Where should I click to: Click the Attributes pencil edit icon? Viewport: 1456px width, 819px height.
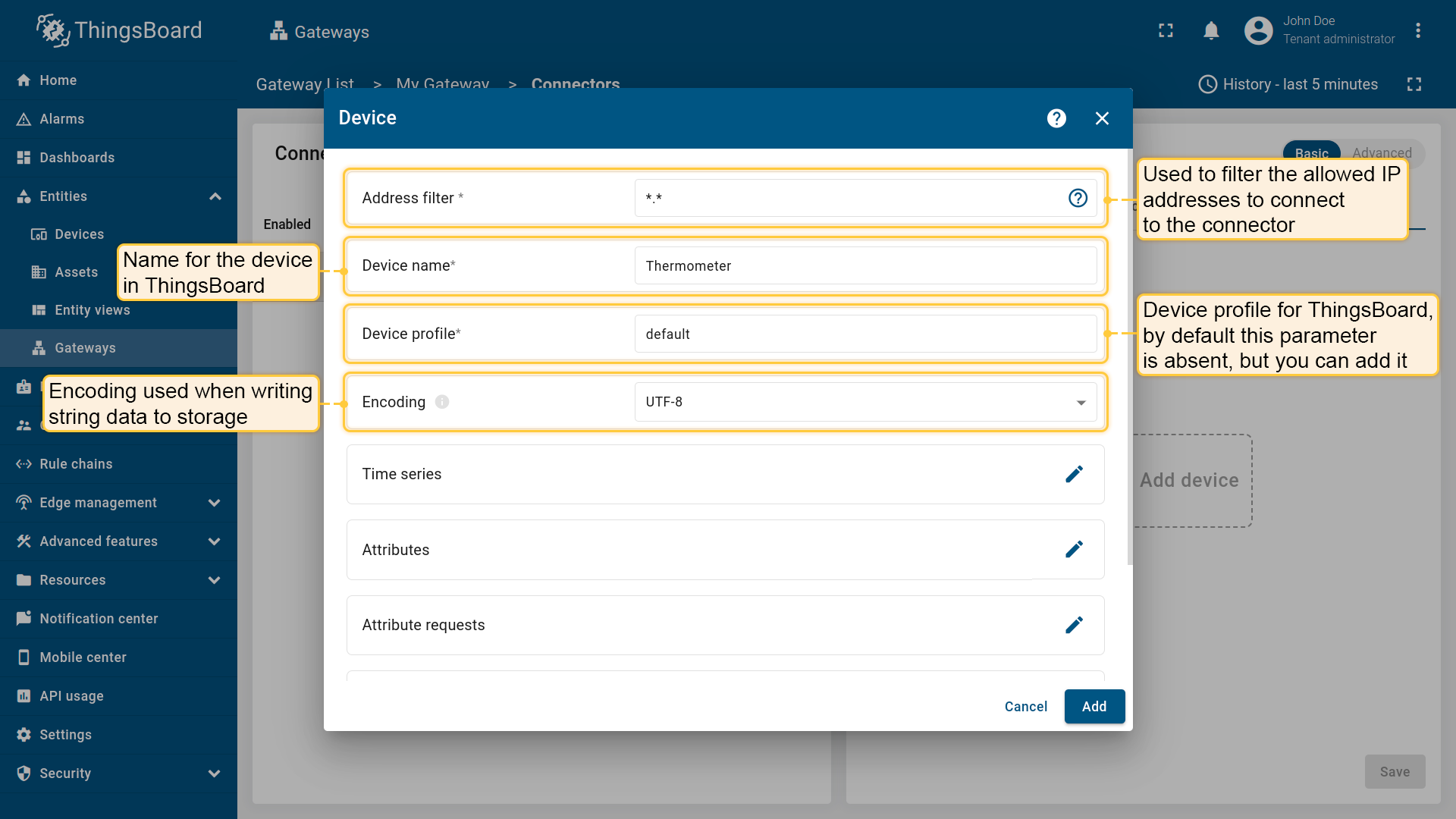(x=1074, y=549)
